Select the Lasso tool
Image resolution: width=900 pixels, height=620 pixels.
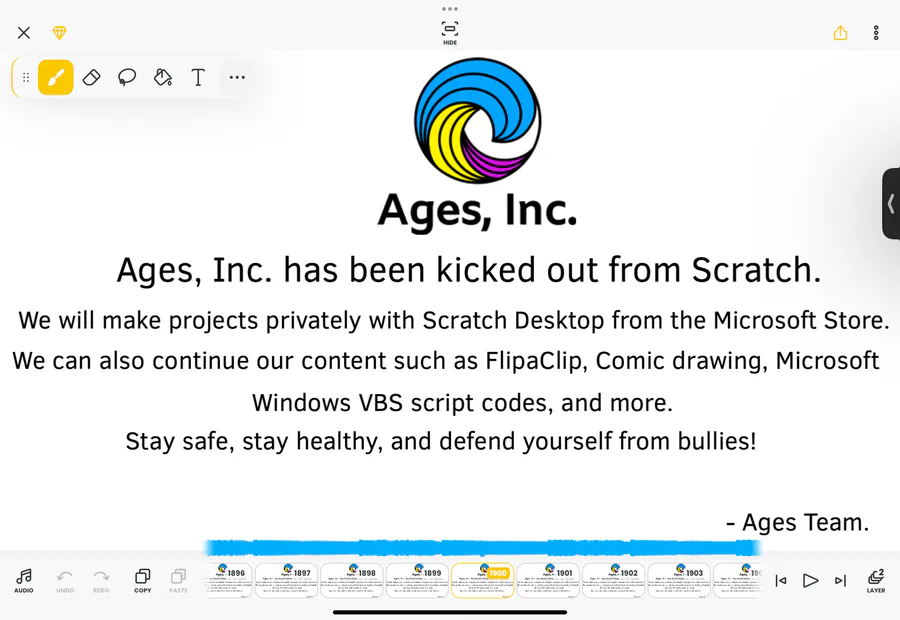click(127, 77)
